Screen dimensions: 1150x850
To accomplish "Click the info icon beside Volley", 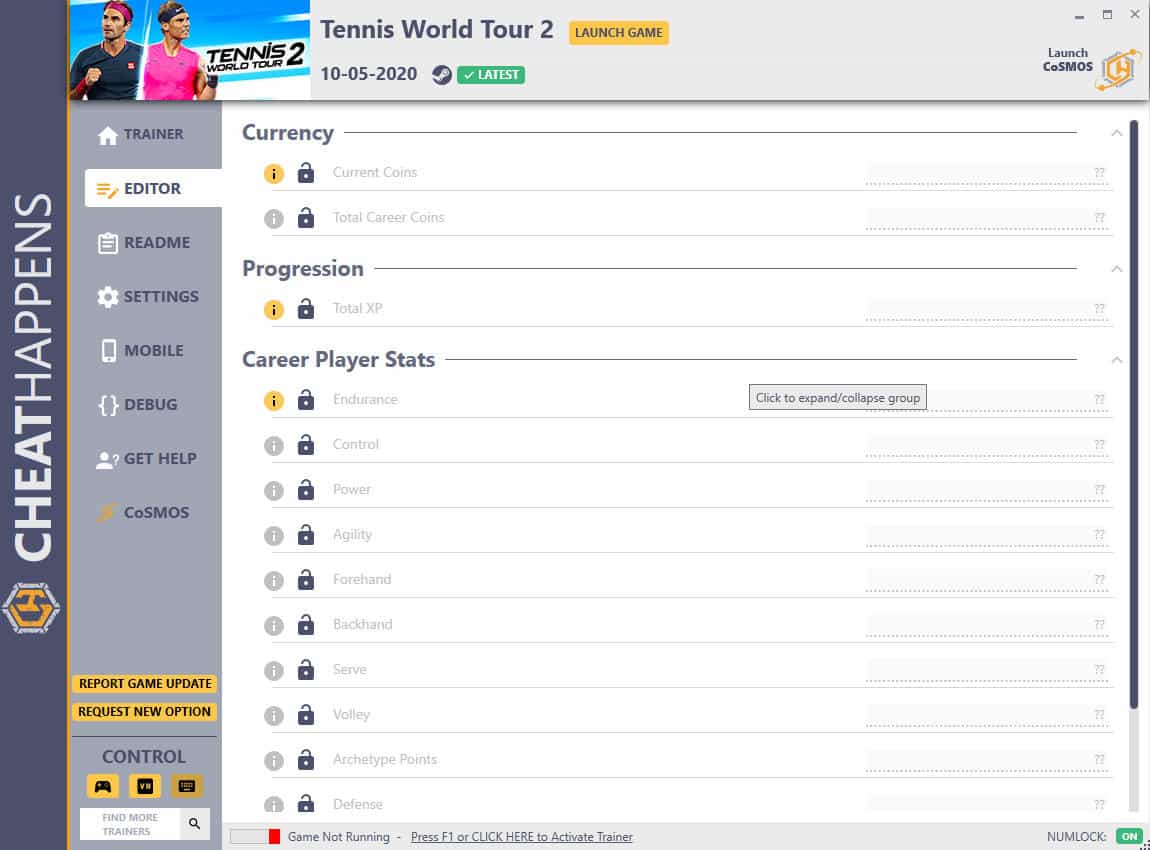I will coord(274,716).
